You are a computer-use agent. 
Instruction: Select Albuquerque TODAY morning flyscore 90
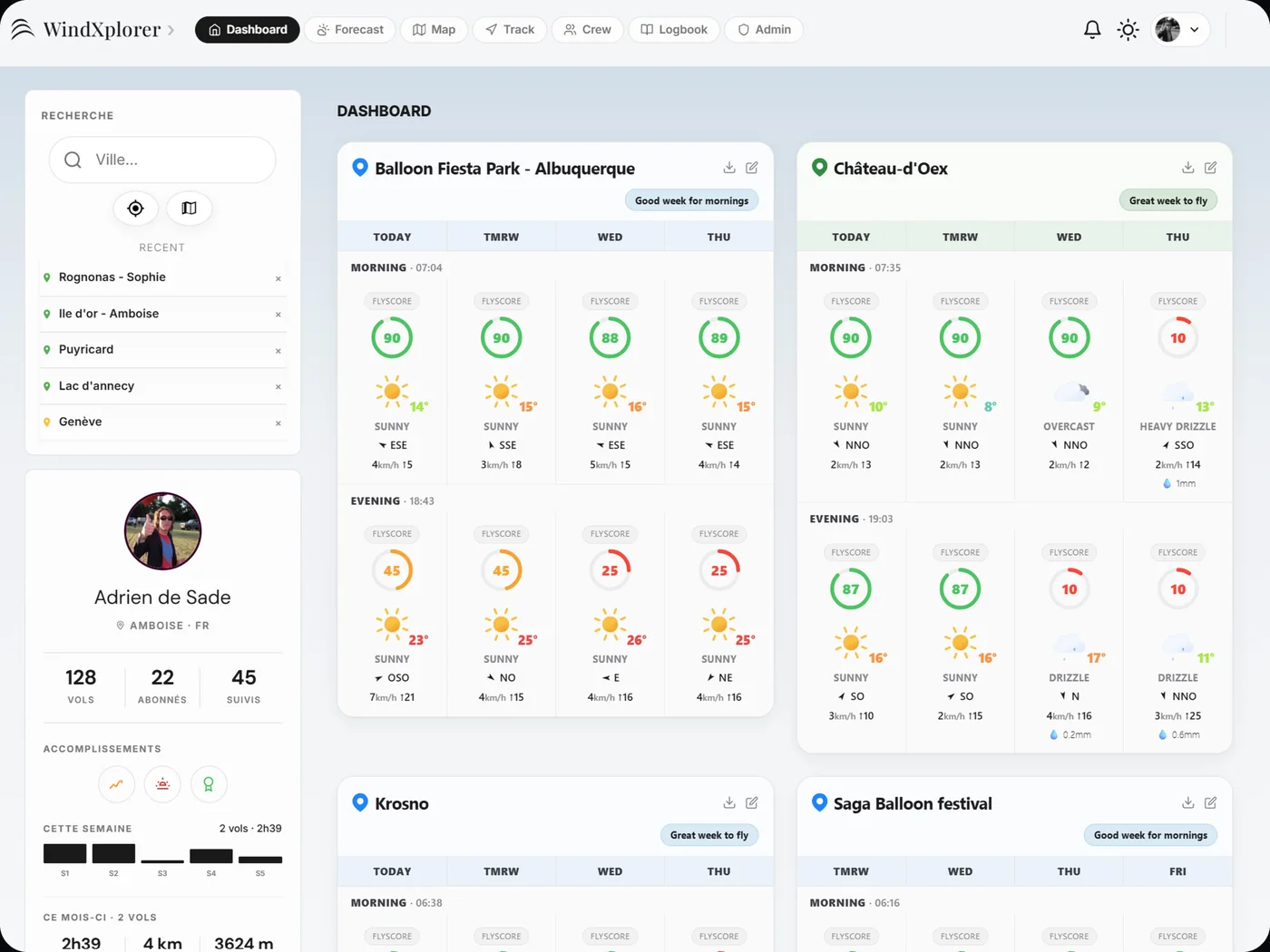(x=392, y=338)
